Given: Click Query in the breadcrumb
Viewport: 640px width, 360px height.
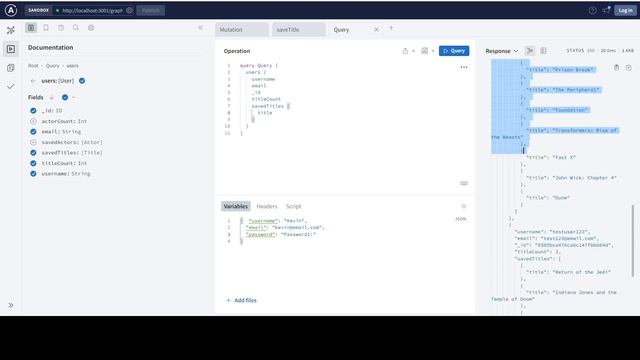Looking at the screenshot, I should pos(52,66).
